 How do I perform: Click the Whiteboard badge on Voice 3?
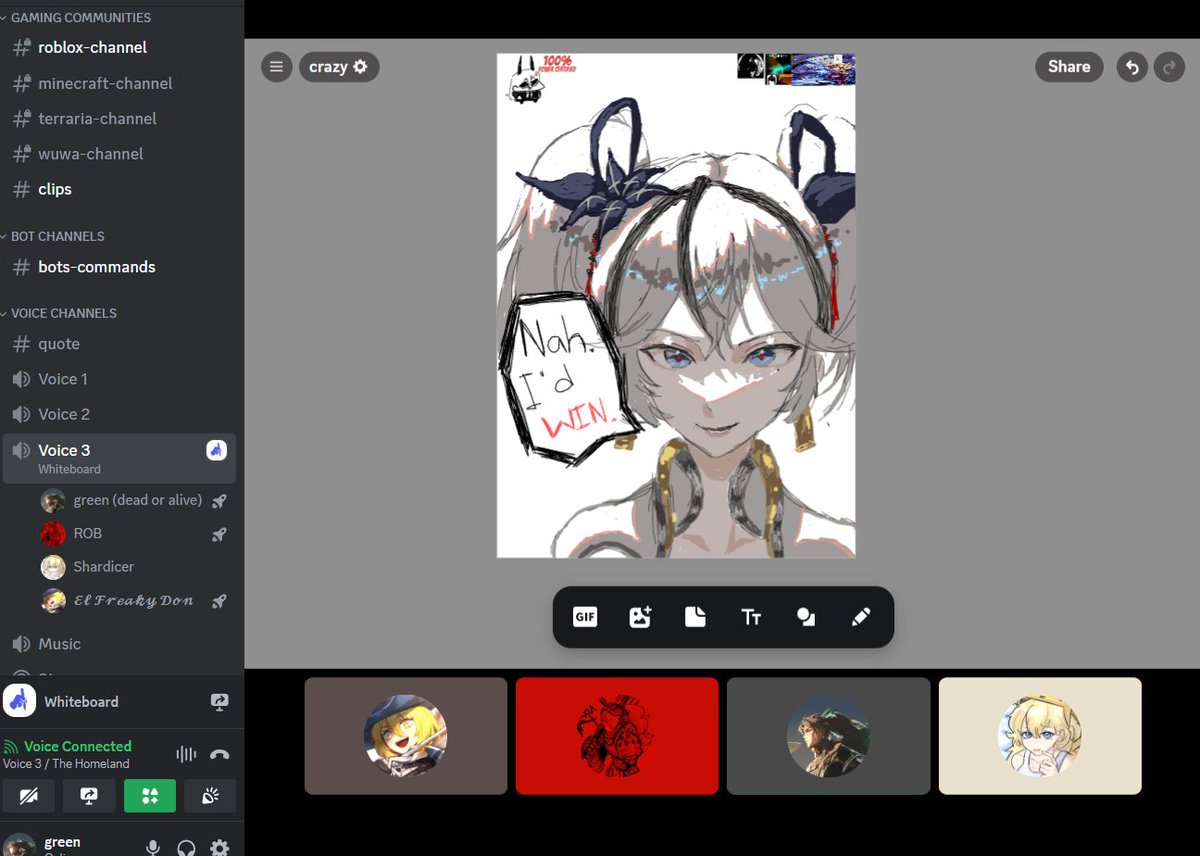pyautogui.click(x=217, y=450)
